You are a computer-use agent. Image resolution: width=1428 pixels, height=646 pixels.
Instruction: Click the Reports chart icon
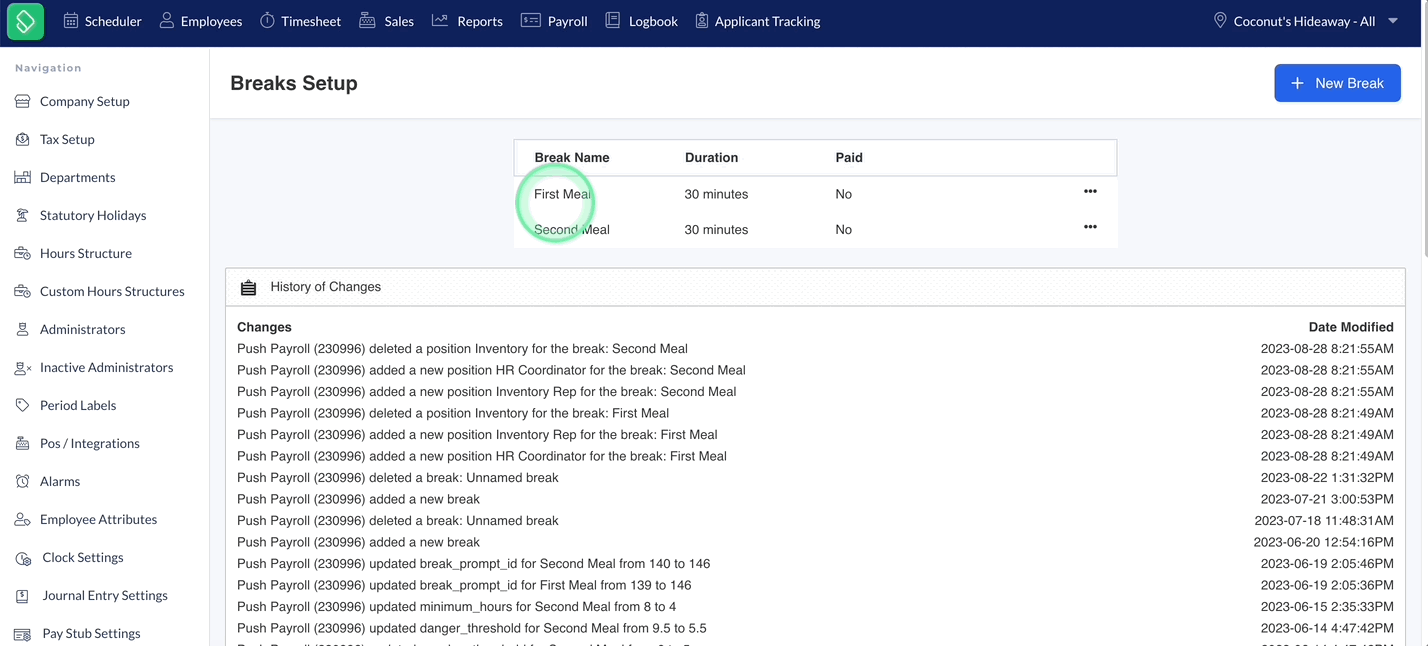tap(440, 21)
